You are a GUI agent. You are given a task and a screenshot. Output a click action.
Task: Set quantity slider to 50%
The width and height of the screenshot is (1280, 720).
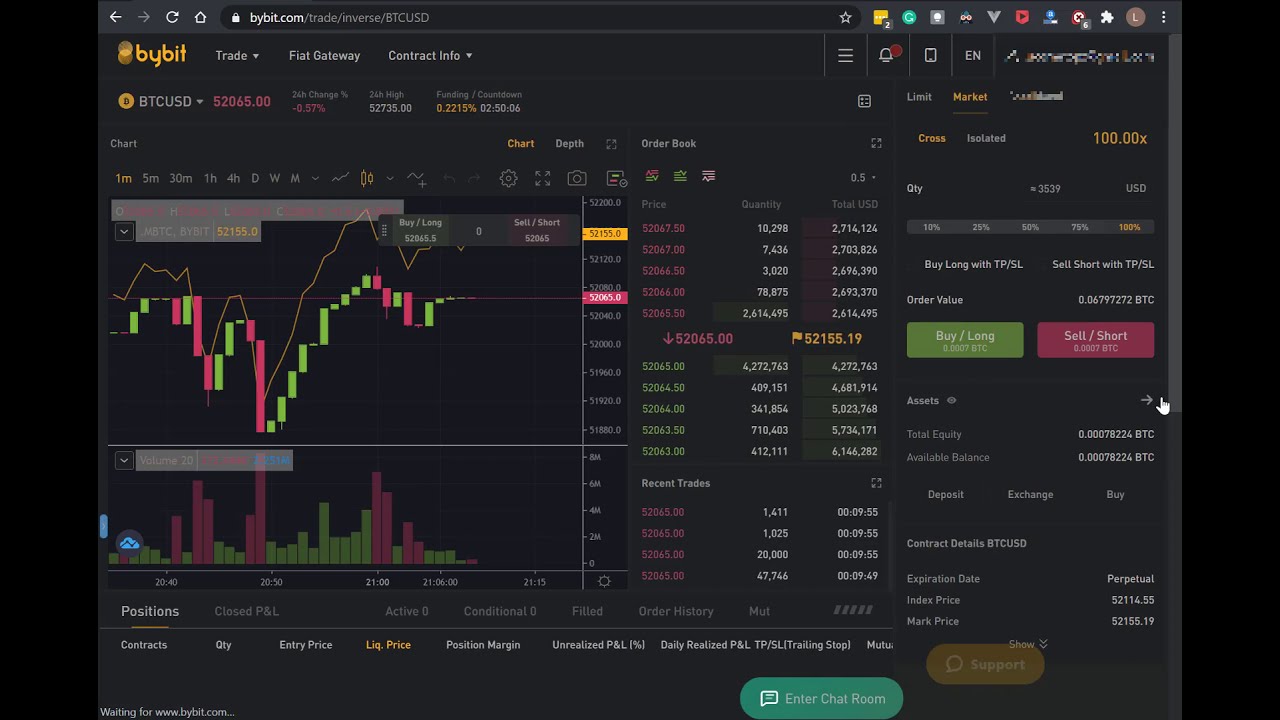point(1030,227)
